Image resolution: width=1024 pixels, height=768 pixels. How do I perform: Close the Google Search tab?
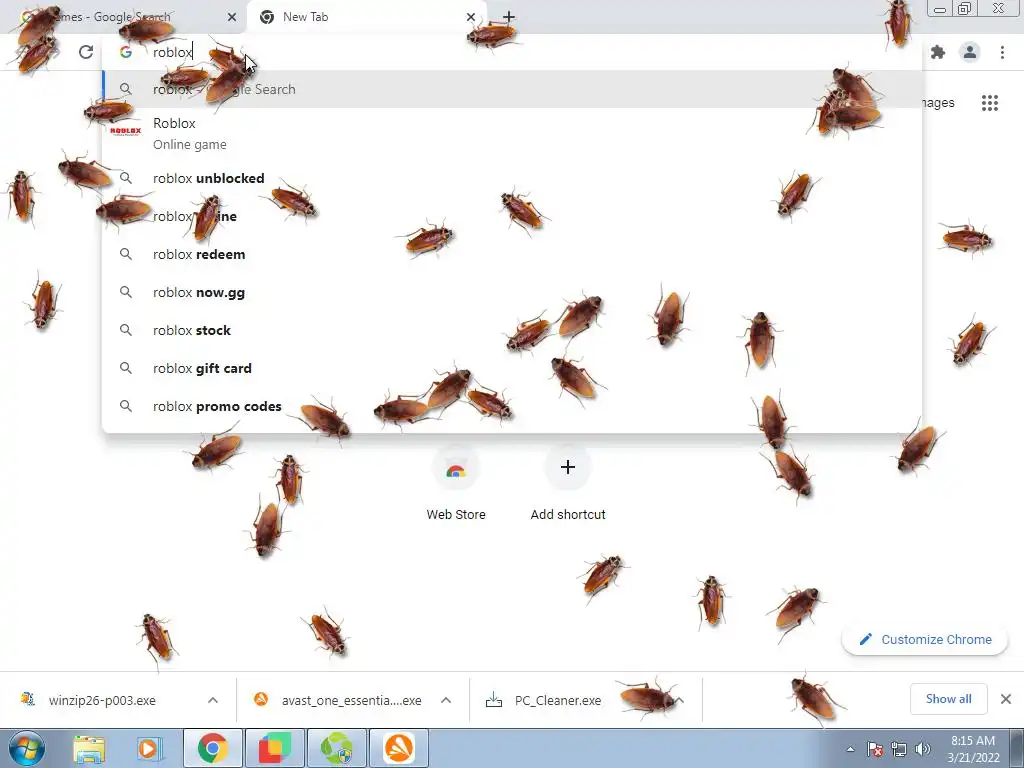click(x=231, y=17)
